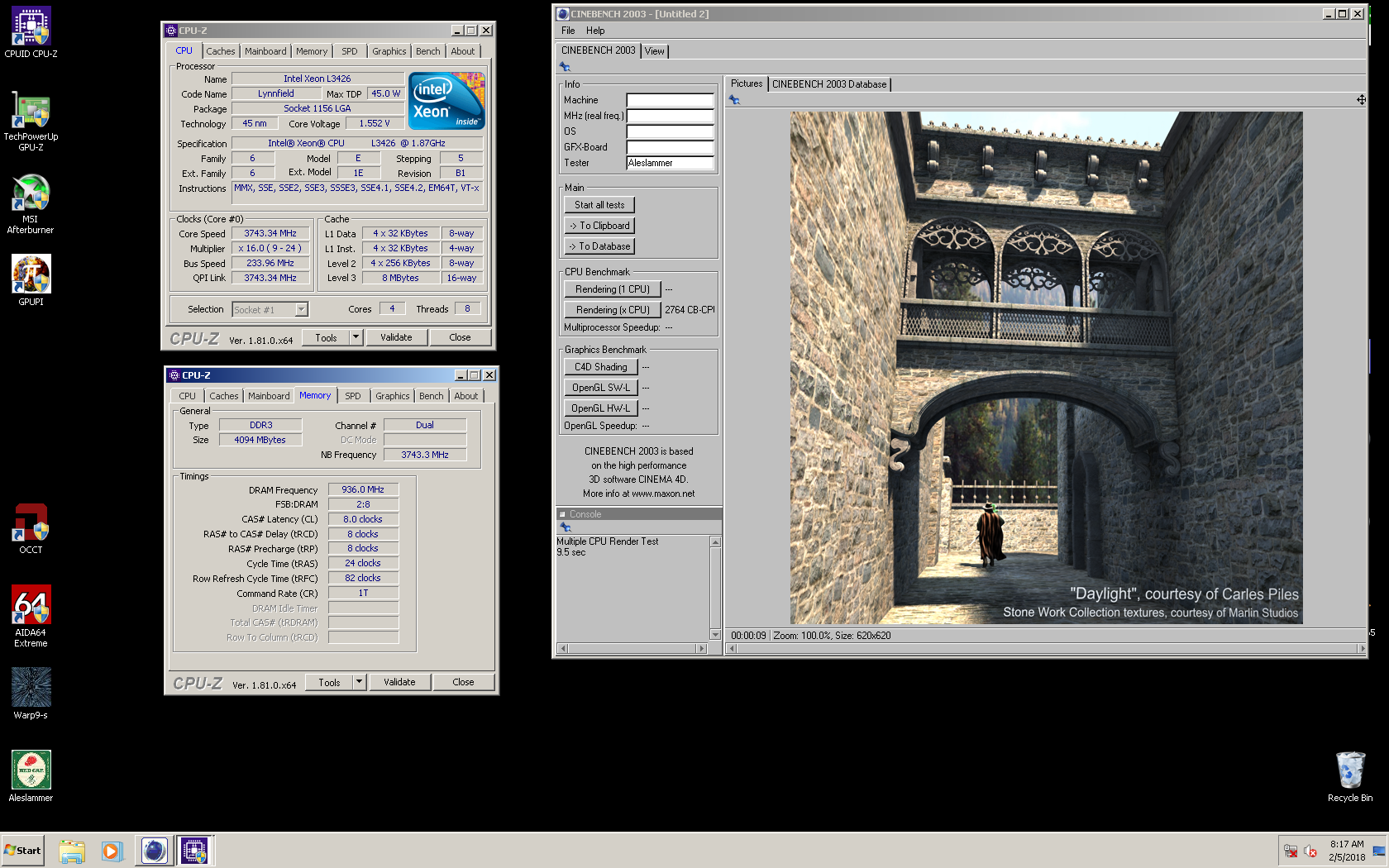Open the GPUPI desktop icon
The height and width of the screenshot is (868, 1389).
pos(31,281)
